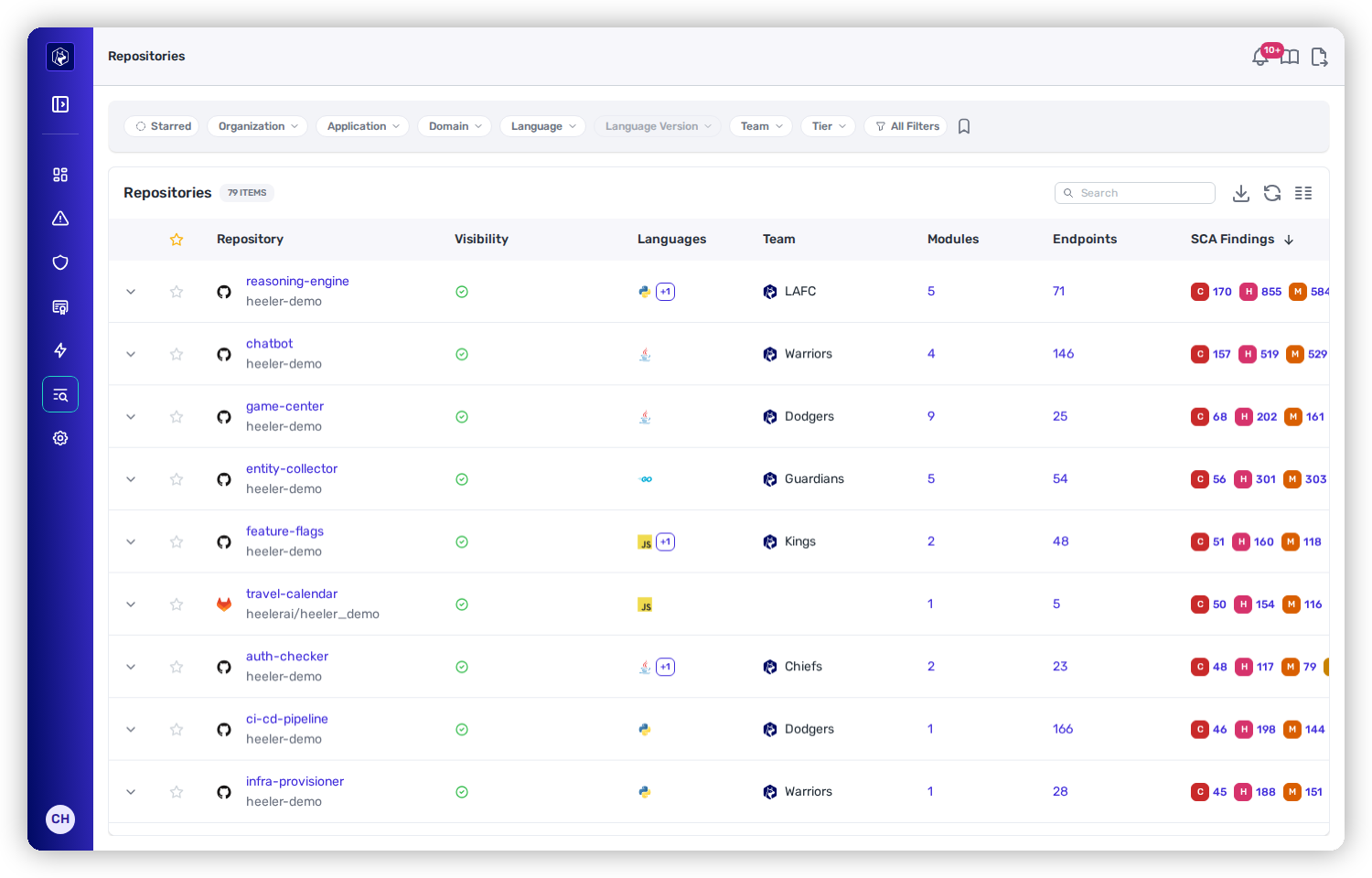Star the reasoning-engine repository
The height and width of the screenshot is (878, 1372).
[177, 292]
